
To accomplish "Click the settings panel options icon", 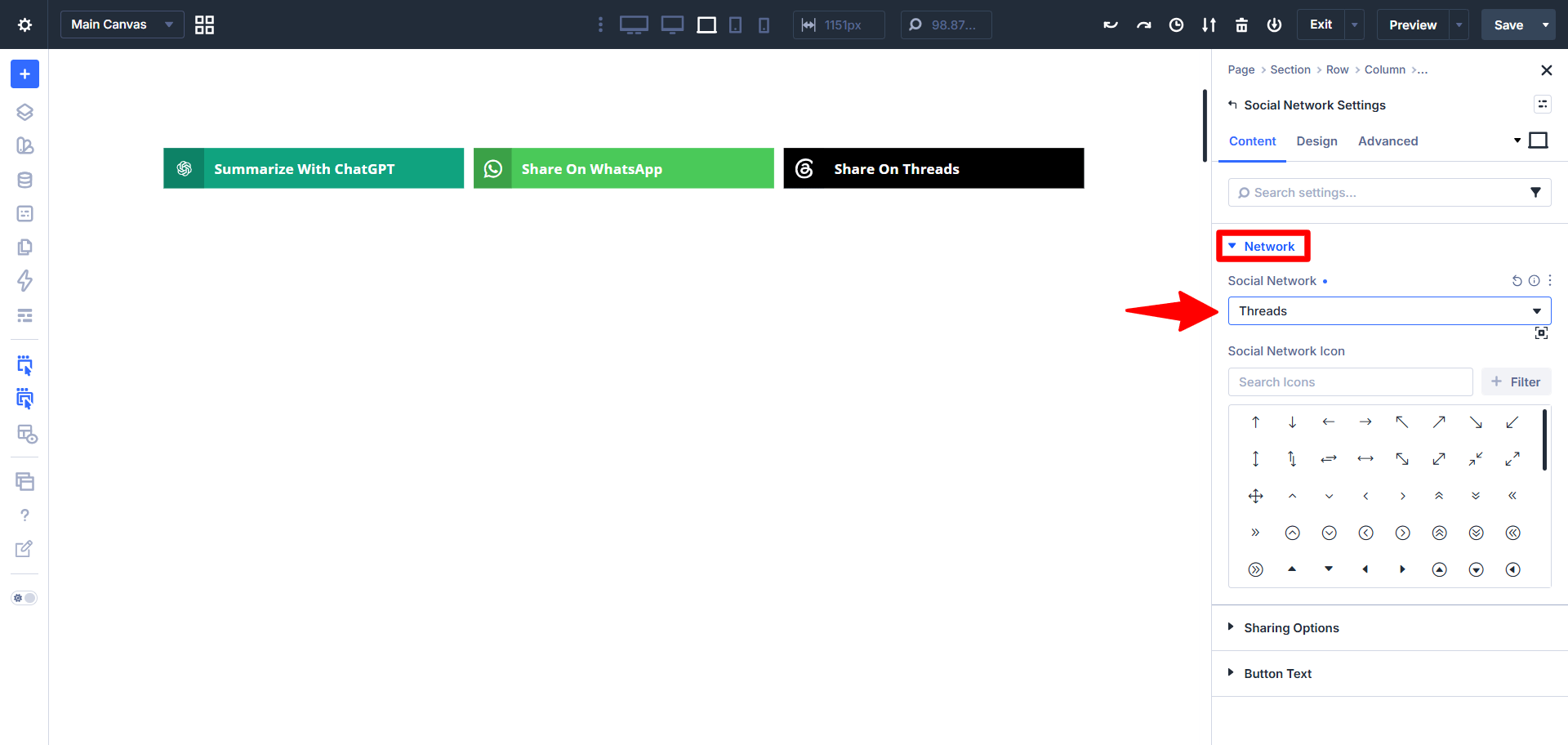I will pyautogui.click(x=1542, y=105).
